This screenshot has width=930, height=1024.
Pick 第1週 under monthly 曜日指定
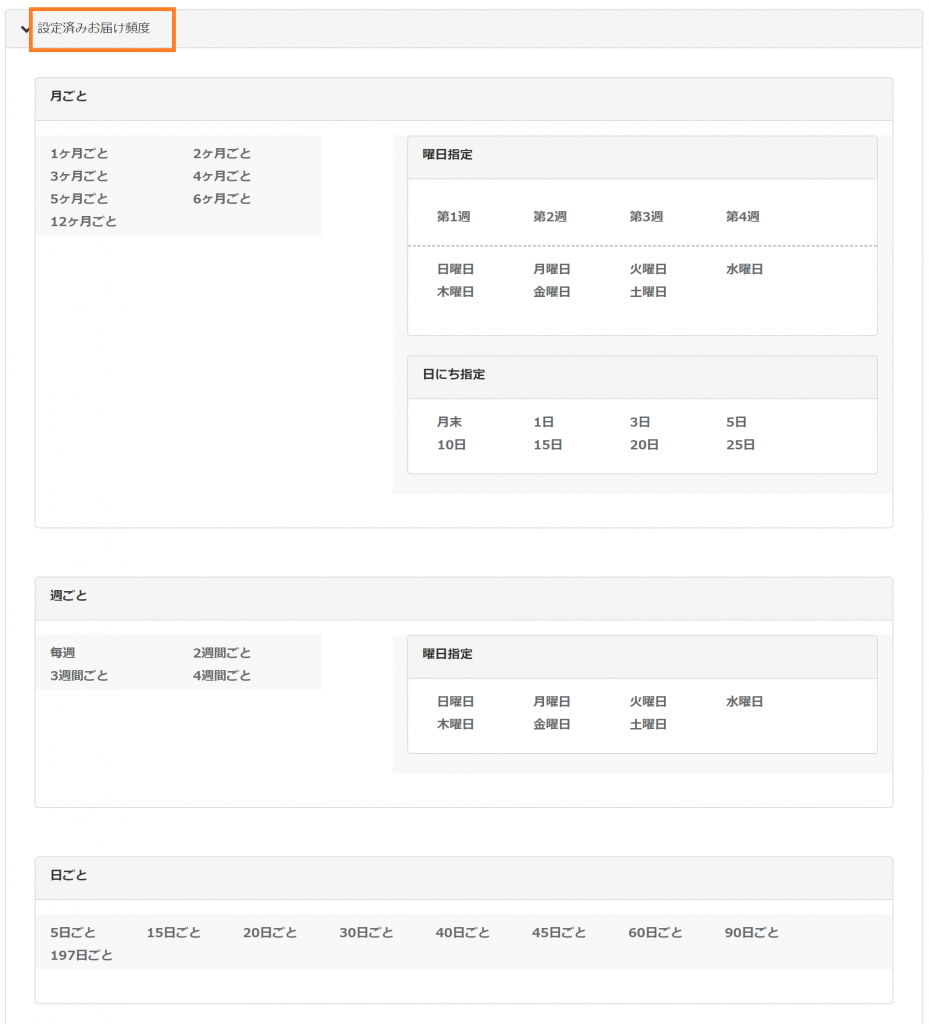coord(453,217)
